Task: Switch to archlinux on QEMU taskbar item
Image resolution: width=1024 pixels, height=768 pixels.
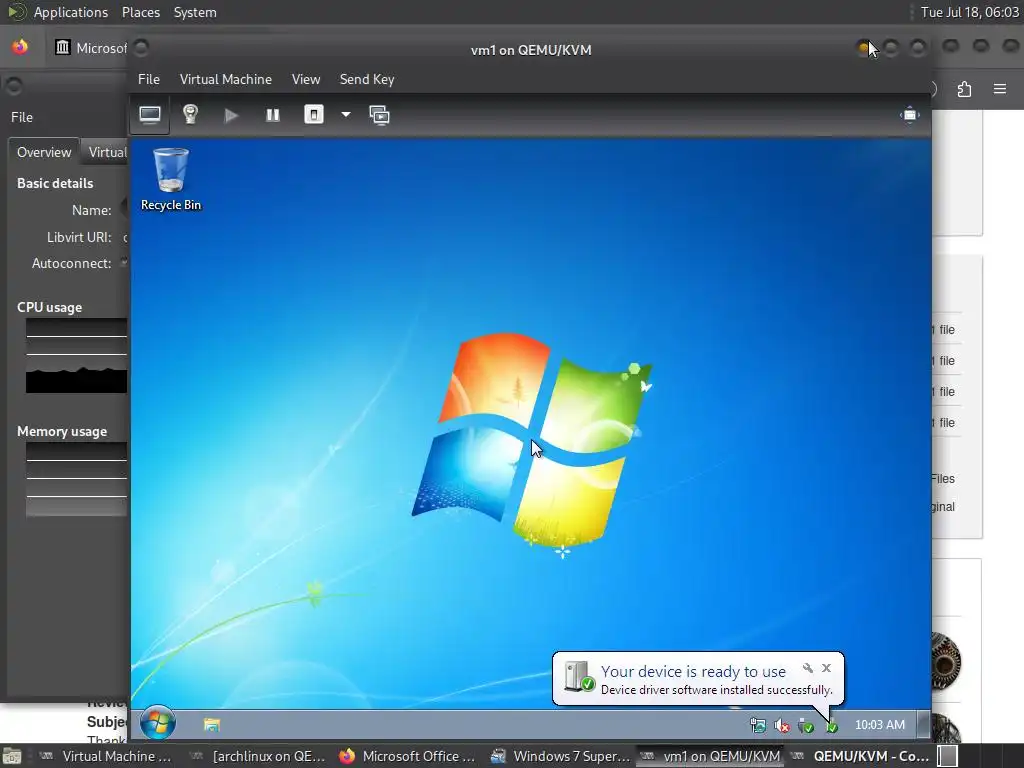Action: pyautogui.click(x=257, y=756)
